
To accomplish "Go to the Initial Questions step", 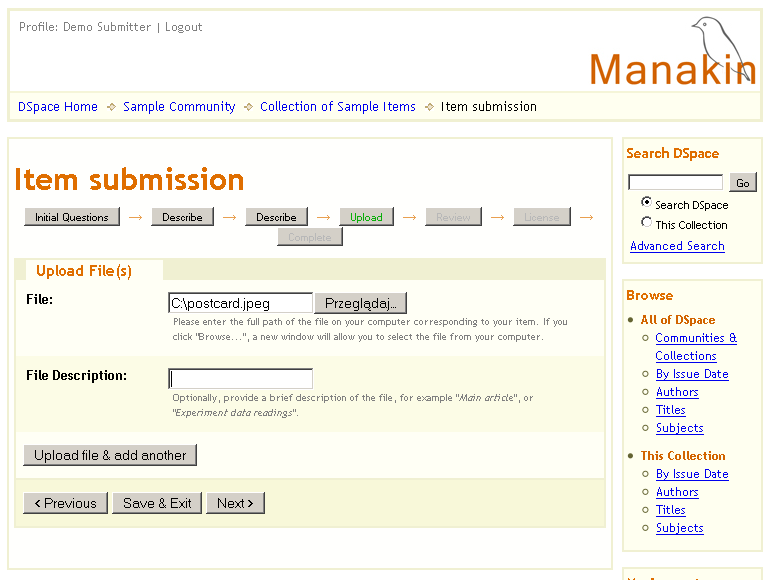I will [72, 217].
